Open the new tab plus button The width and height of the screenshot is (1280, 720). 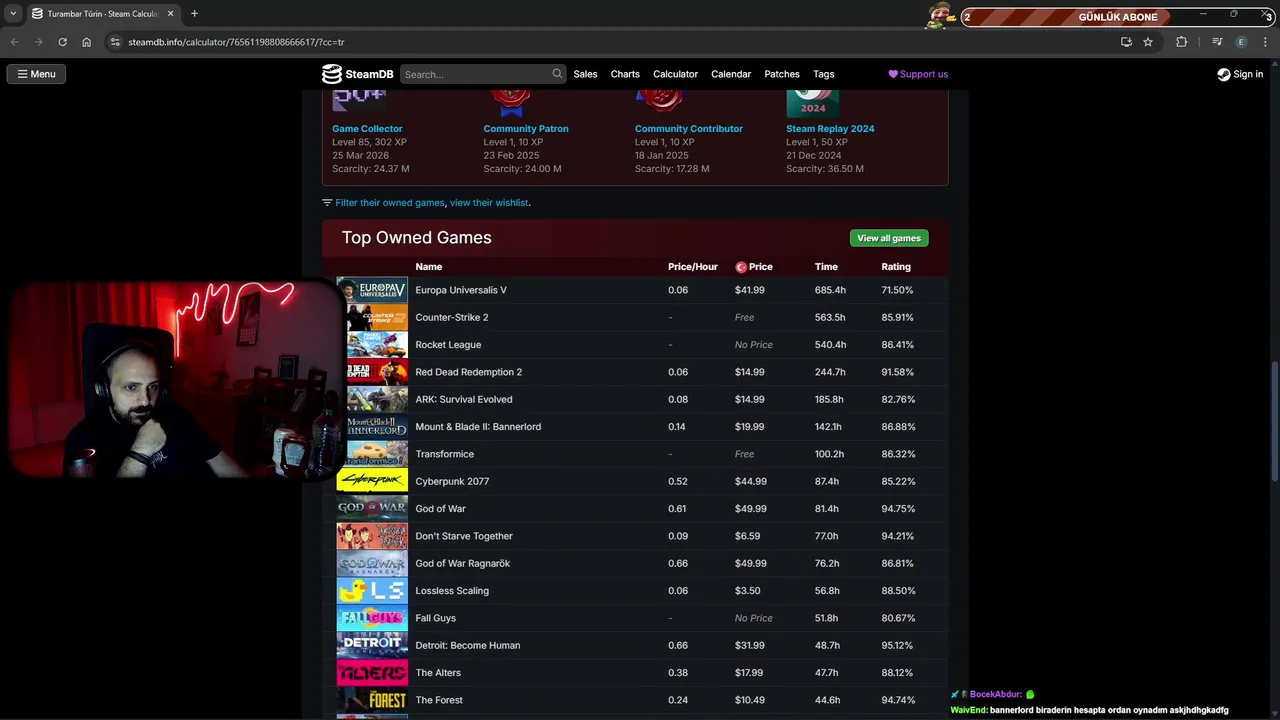click(x=194, y=14)
